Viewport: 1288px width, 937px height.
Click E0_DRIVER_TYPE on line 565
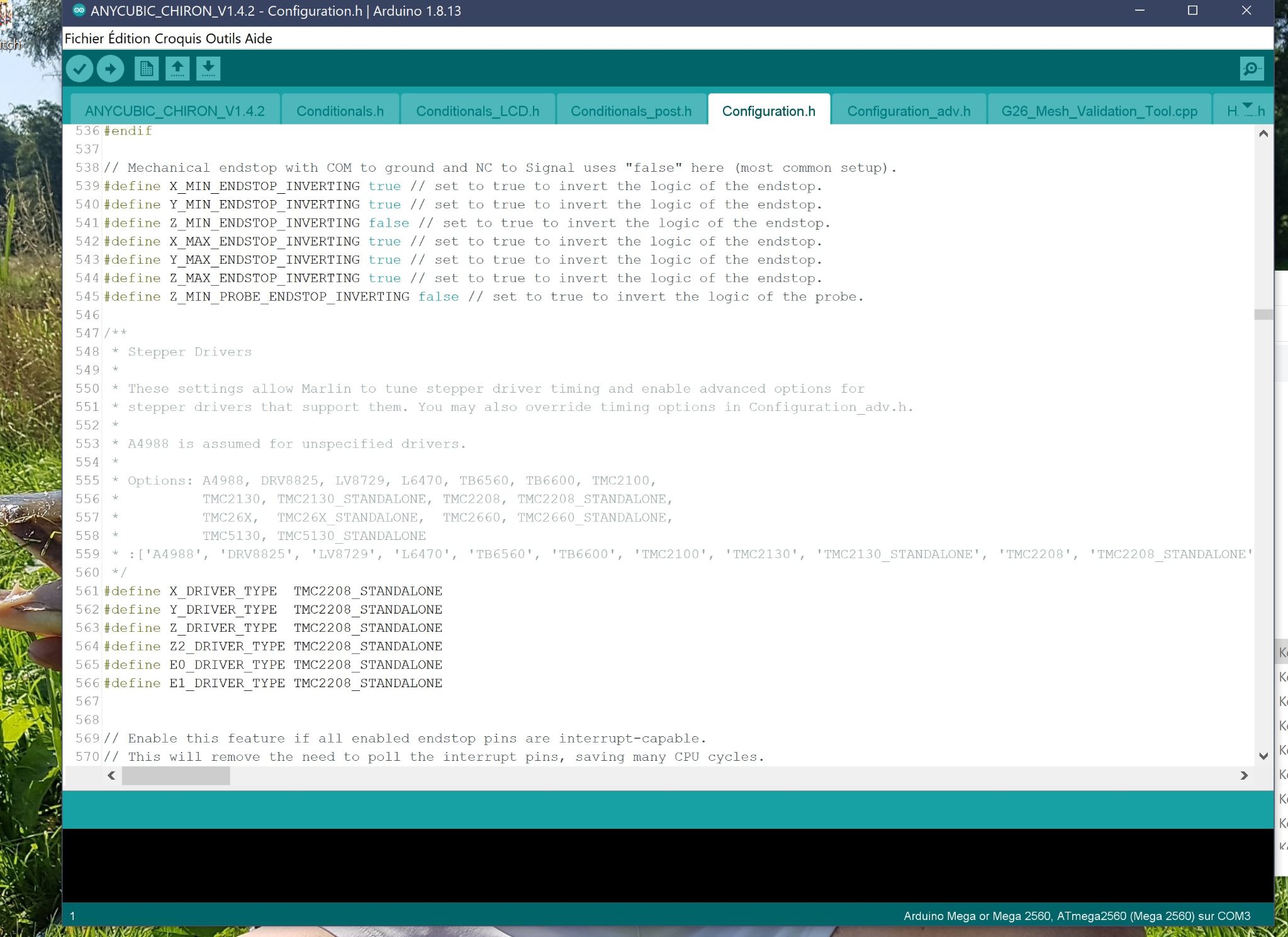(x=227, y=665)
